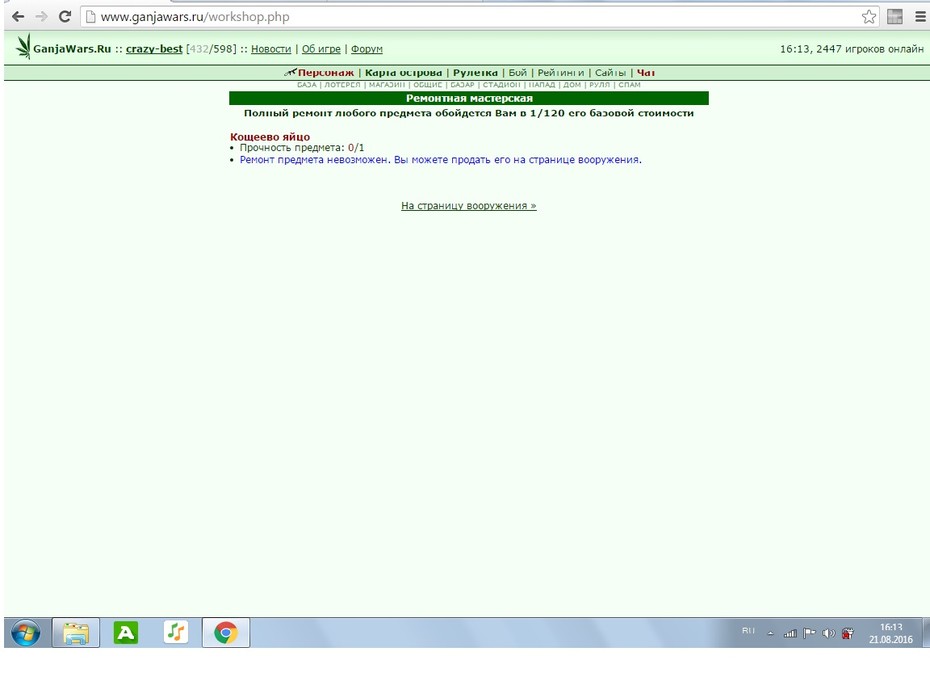
Task: Open Windows Explorer from the taskbar
Action: 76,633
